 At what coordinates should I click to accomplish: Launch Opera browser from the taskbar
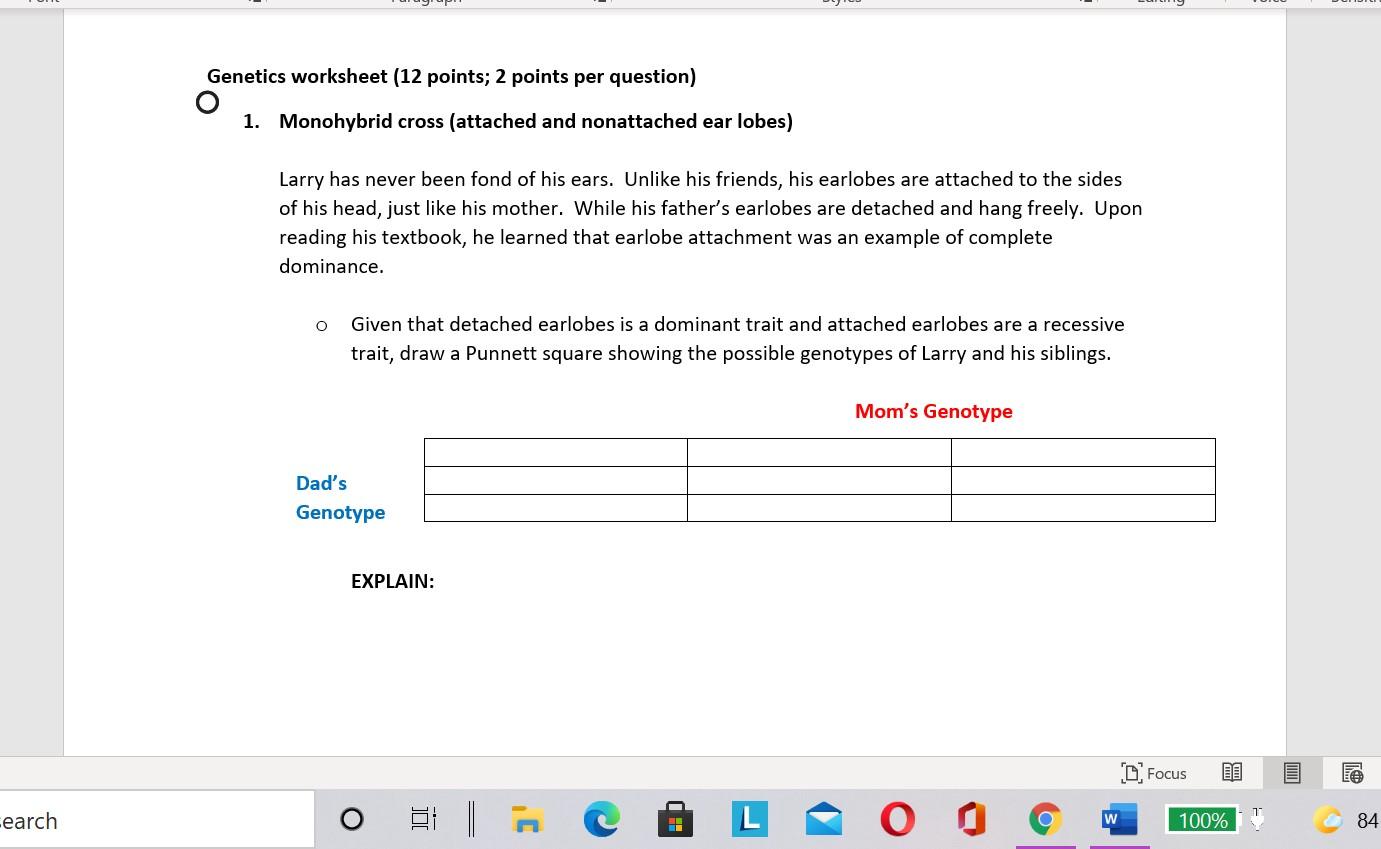pos(897,820)
